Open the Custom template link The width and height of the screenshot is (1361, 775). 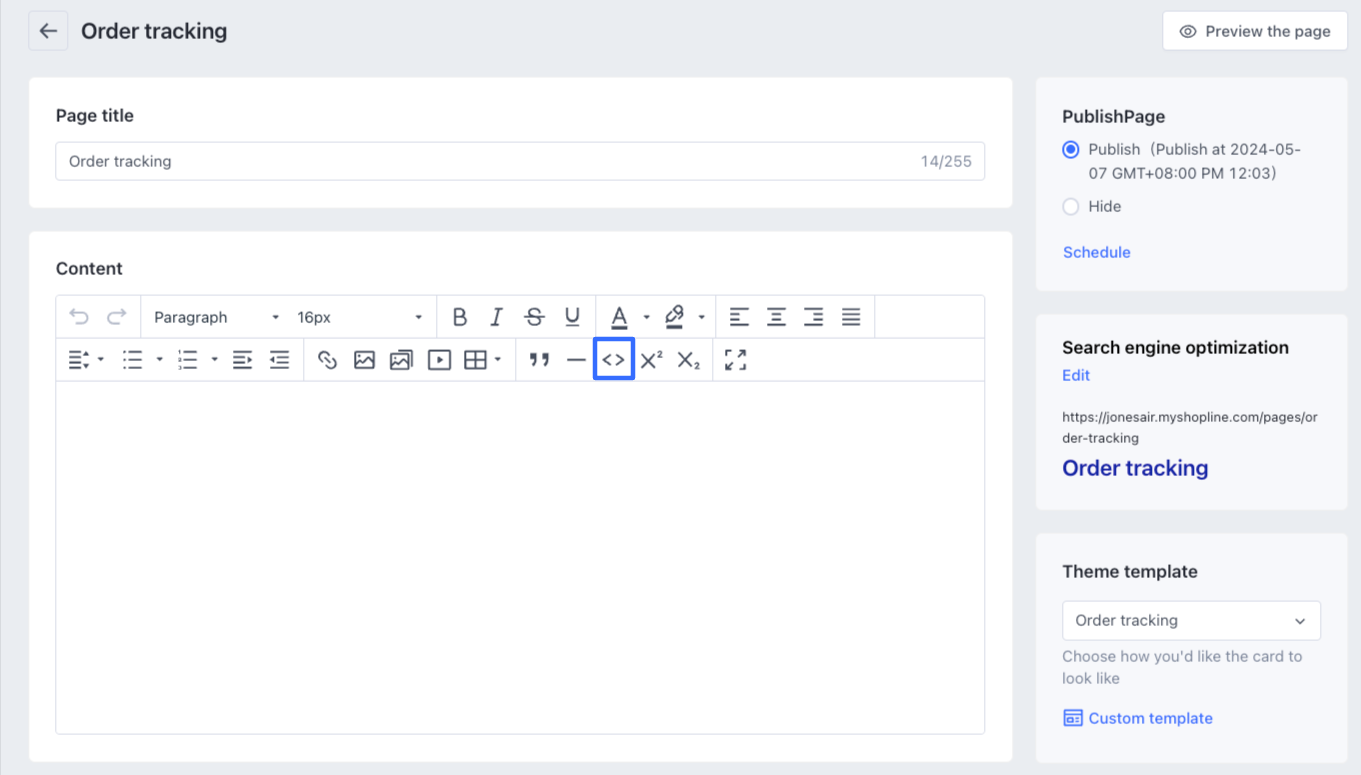pyautogui.click(x=1150, y=718)
